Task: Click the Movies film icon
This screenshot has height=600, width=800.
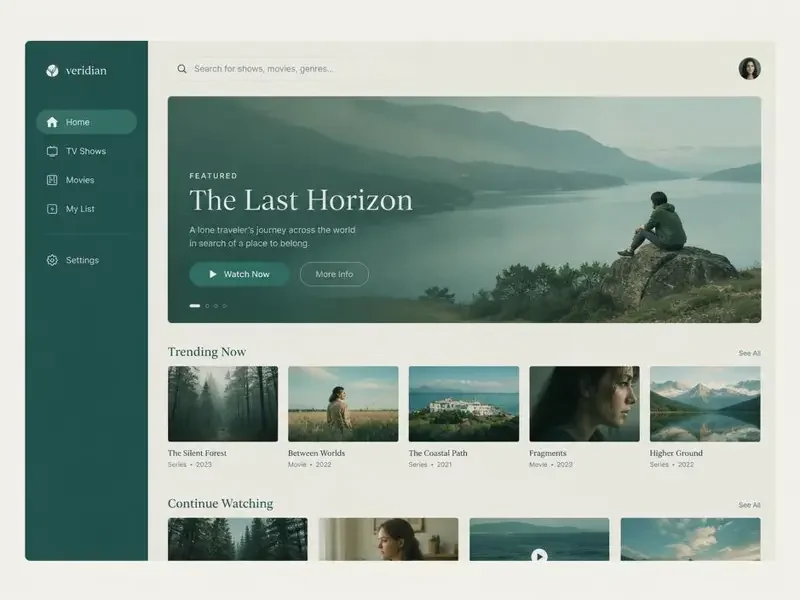Action: tap(52, 180)
